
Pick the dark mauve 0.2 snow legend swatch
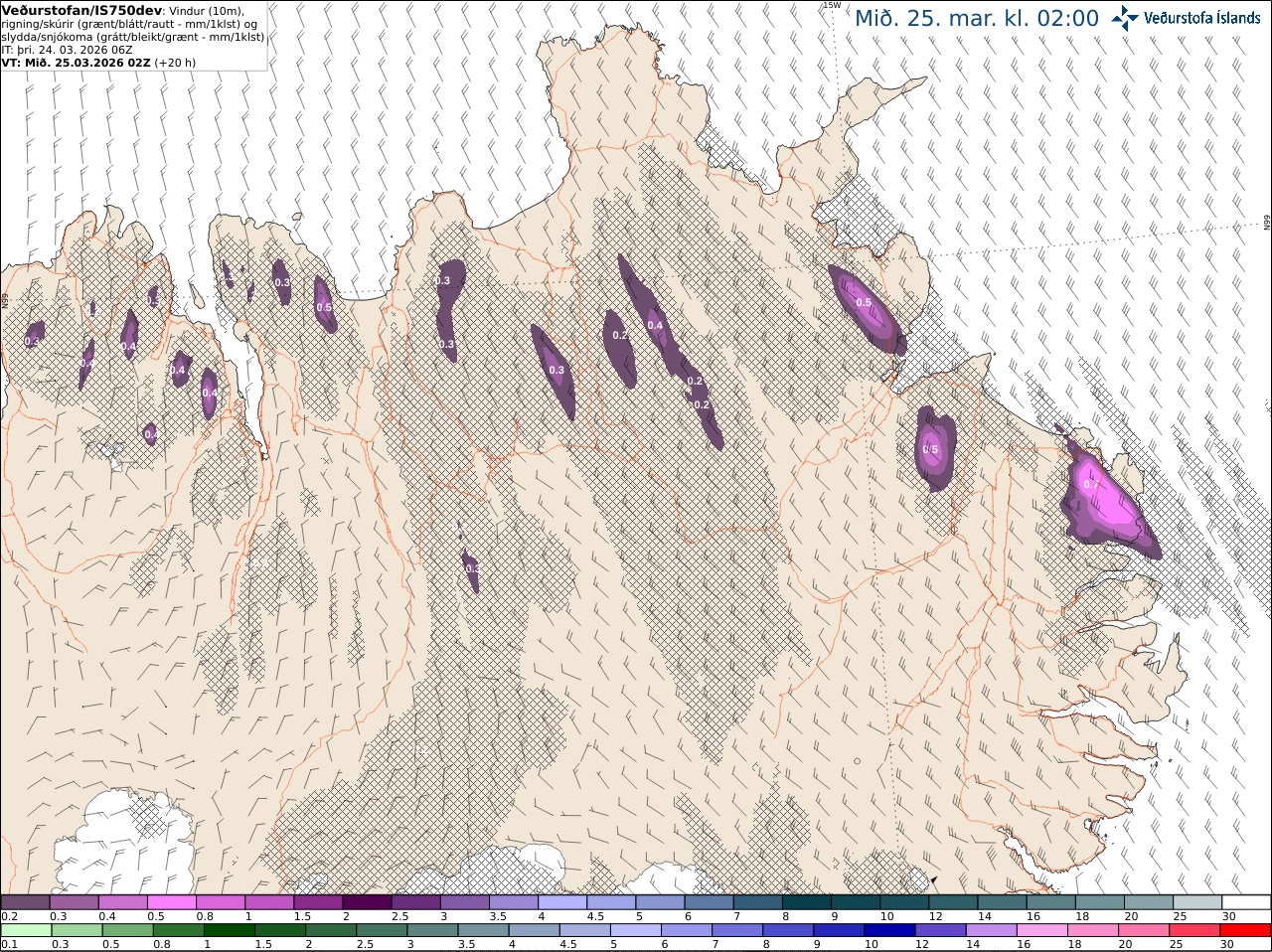25,902
